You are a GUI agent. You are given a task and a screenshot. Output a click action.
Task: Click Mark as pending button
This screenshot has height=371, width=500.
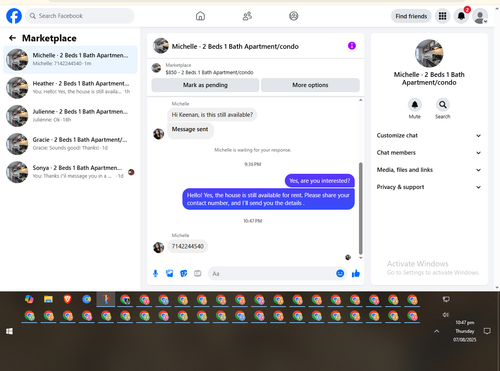tap(205, 85)
